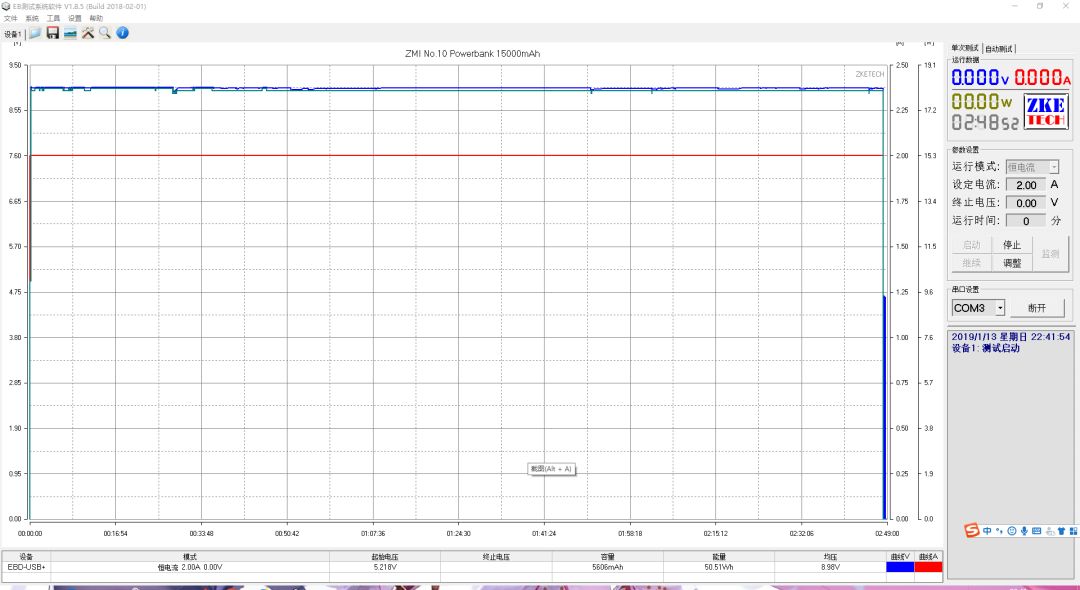Click the 5.218V start voltage cell
1080x590 pixels.
click(x=384, y=567)
